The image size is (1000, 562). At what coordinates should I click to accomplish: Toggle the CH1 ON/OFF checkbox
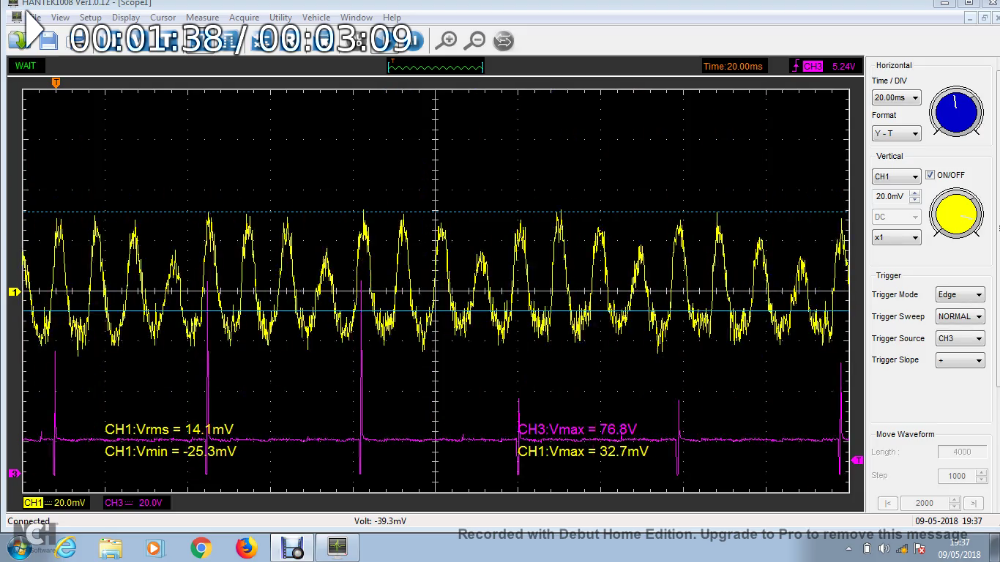coord(930,175)
